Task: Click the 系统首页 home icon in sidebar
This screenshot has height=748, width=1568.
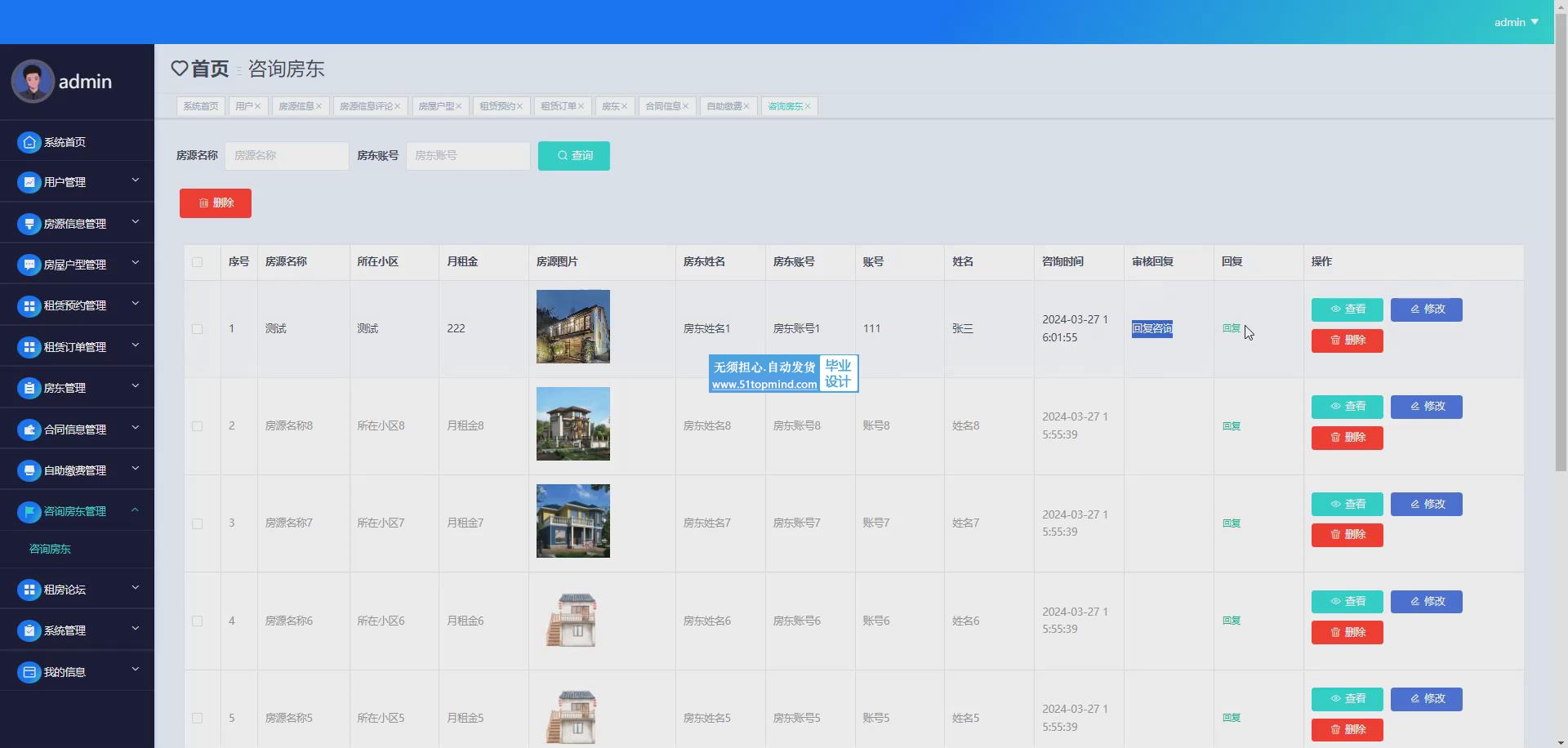Action: point(29,142)
